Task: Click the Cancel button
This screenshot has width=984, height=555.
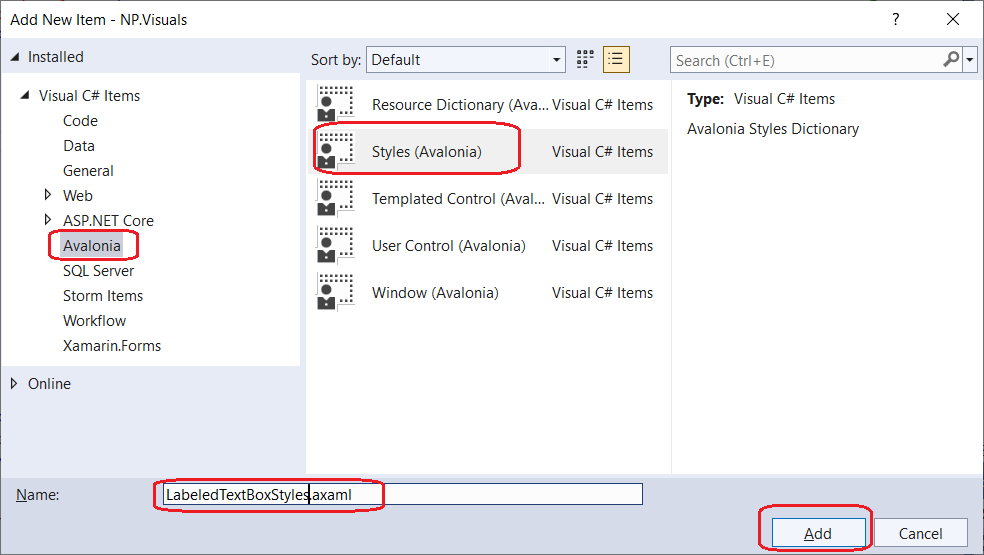Action: click(920, 533)
